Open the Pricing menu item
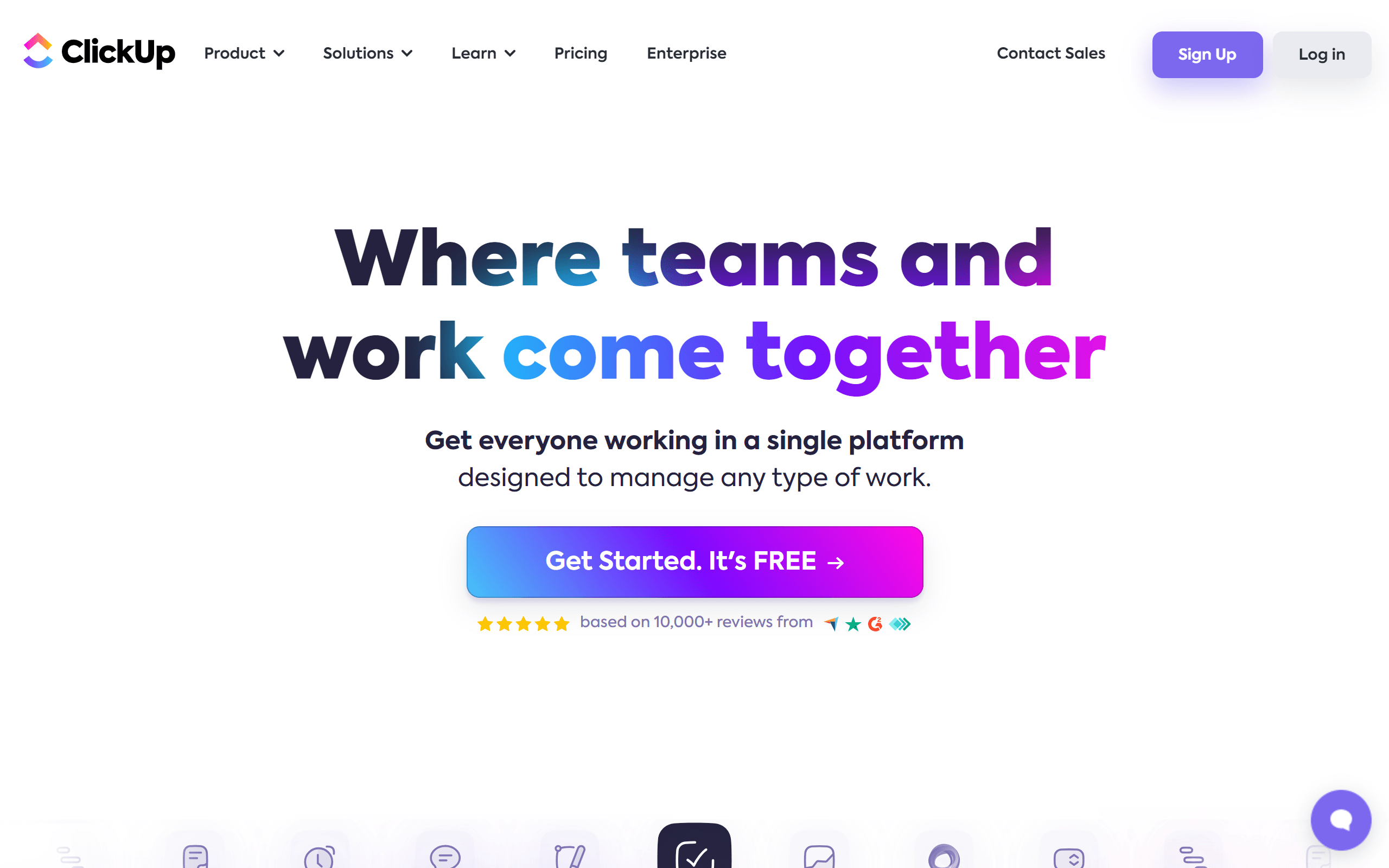Screen dimensions: 1389x868 [581, 54]
